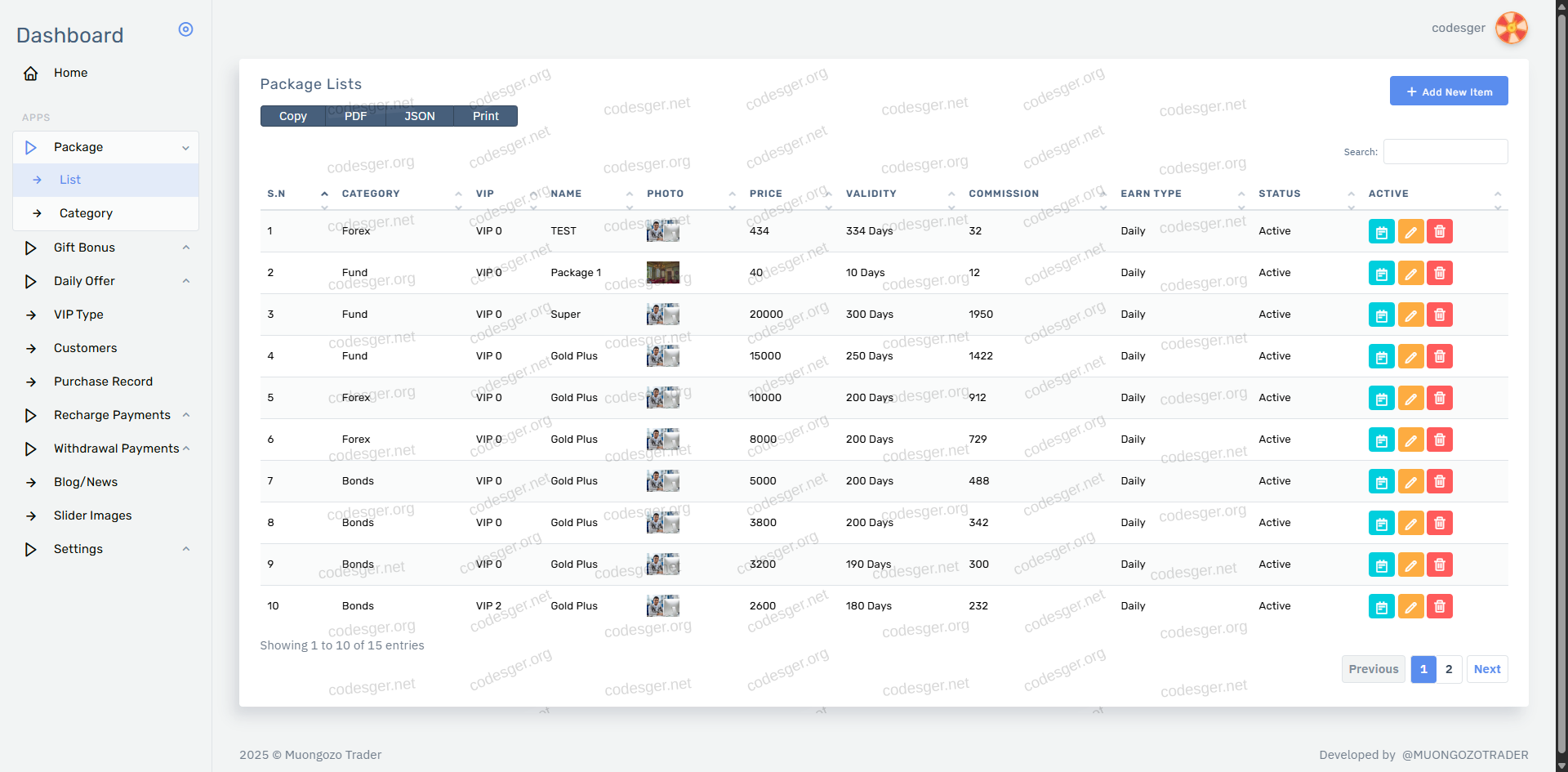Open teal clipboard icon for row 8
Viewport: 1568px width, 772px height.
(1381, 523)
